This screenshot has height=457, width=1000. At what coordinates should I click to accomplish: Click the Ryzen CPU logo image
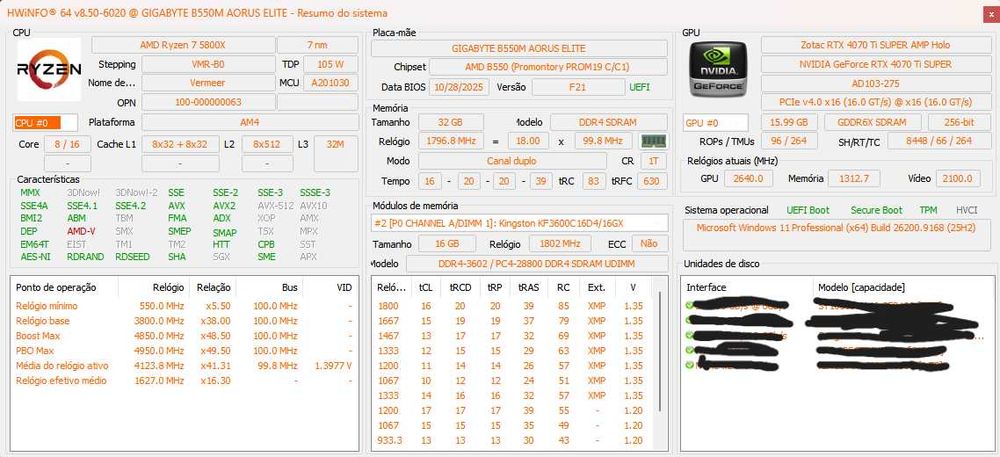point(48,69)
